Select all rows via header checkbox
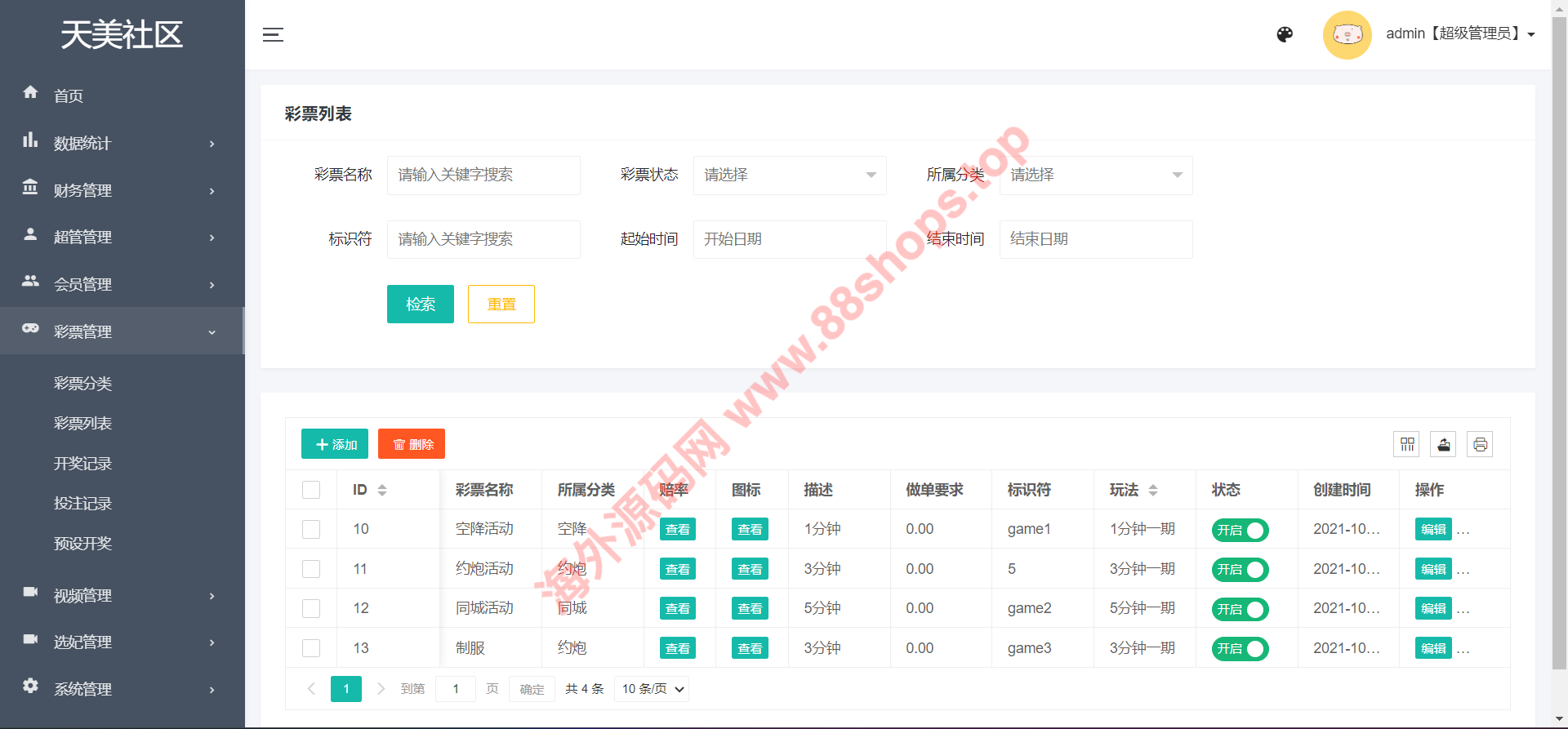 click(x=311, y=490)
